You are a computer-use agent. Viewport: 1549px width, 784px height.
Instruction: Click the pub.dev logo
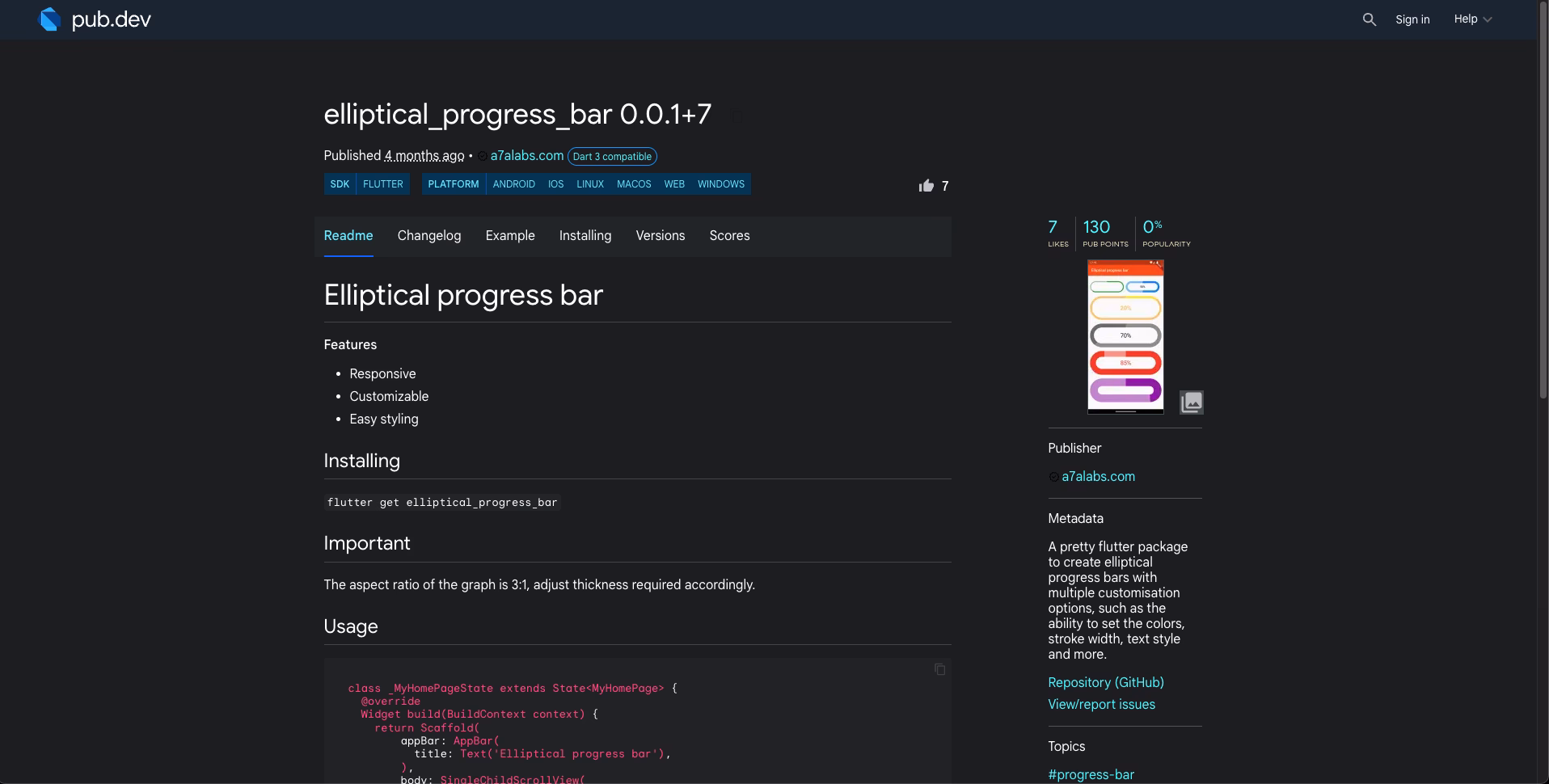pyautogui.click(x=95, y=19)
